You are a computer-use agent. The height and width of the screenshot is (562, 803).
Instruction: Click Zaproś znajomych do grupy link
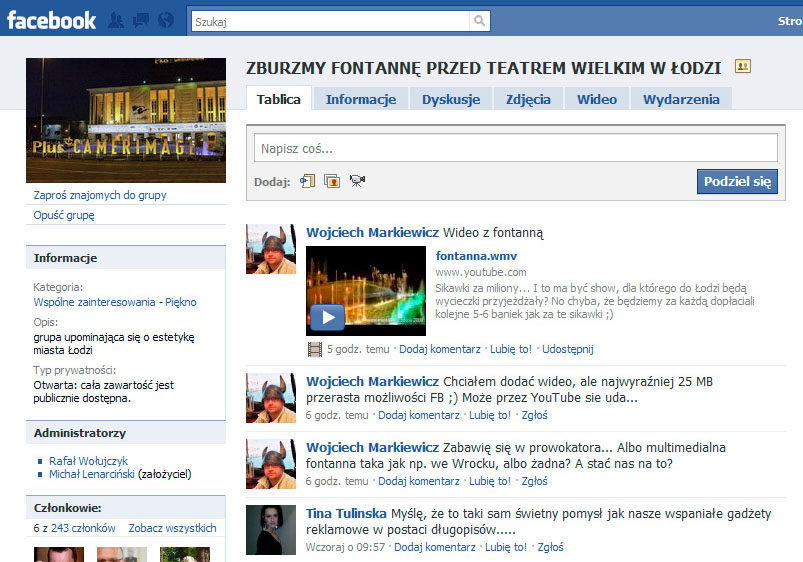(100, 195)
